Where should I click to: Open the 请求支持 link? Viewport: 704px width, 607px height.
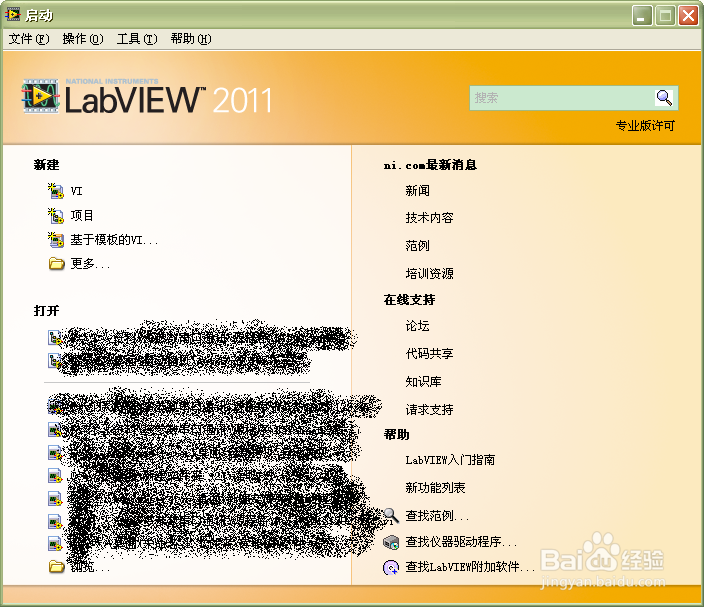tap(429, 409)
